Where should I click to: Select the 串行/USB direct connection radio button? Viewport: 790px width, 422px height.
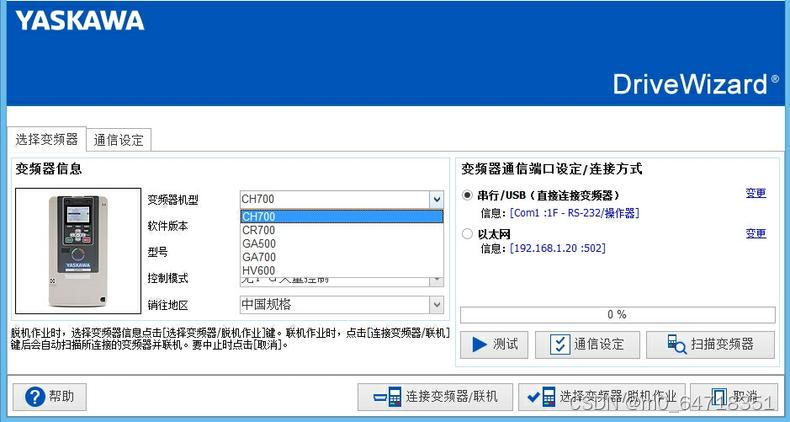[x=467, y=195]
